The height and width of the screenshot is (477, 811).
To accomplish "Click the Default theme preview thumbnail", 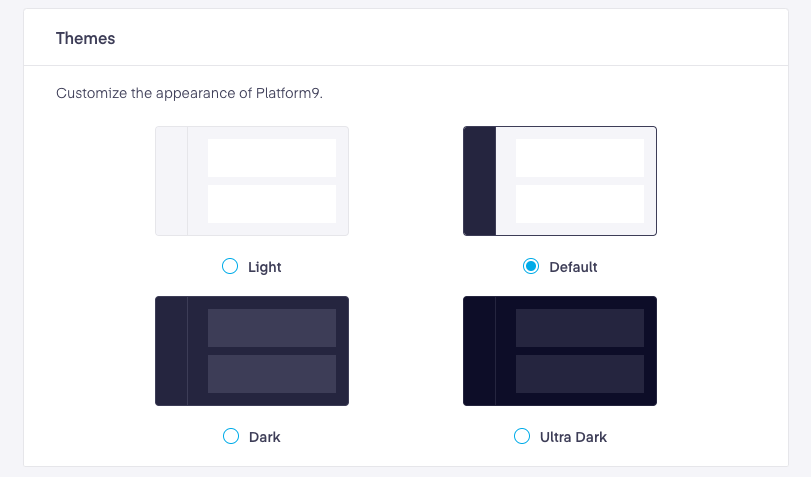I will 560,181.
